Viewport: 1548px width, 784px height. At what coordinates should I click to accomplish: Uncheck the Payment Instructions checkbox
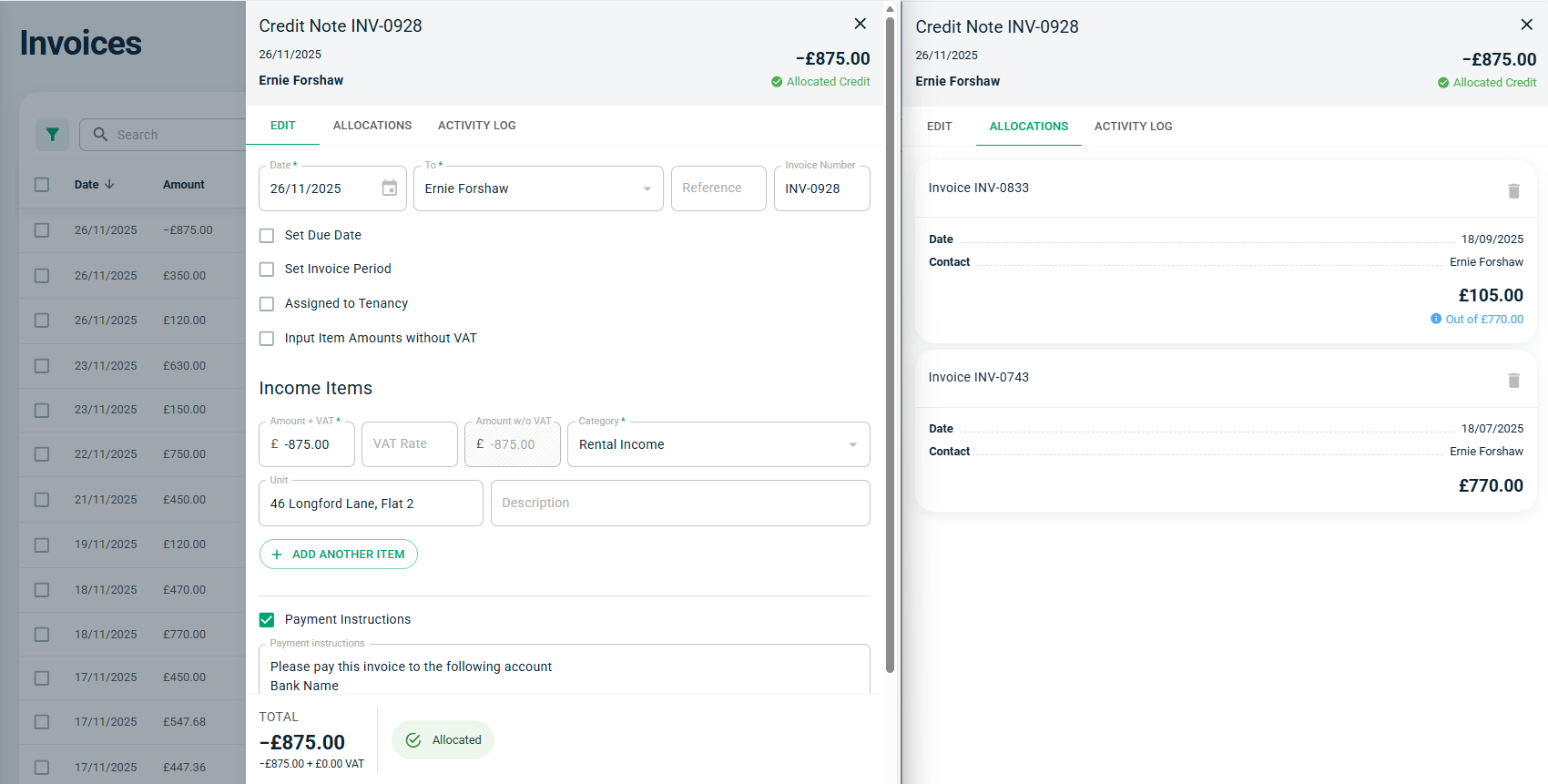coord(267,620)
